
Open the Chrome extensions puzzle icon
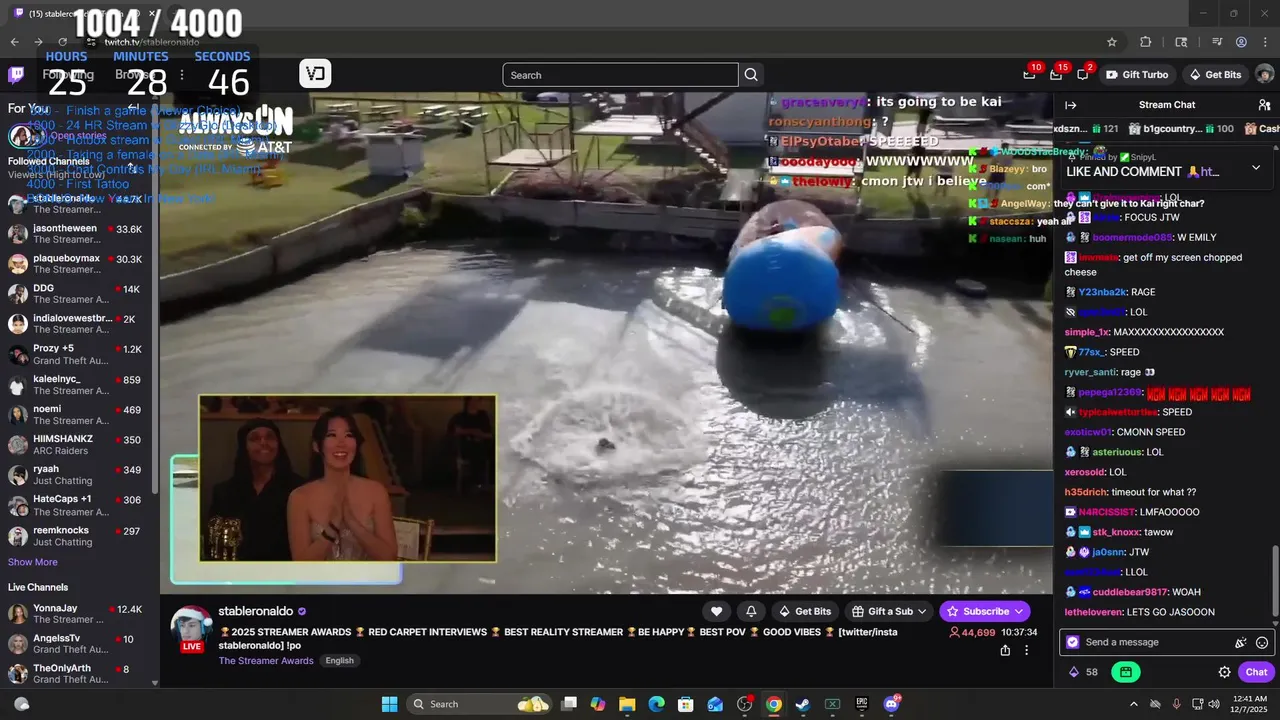tap(1146, 42)
